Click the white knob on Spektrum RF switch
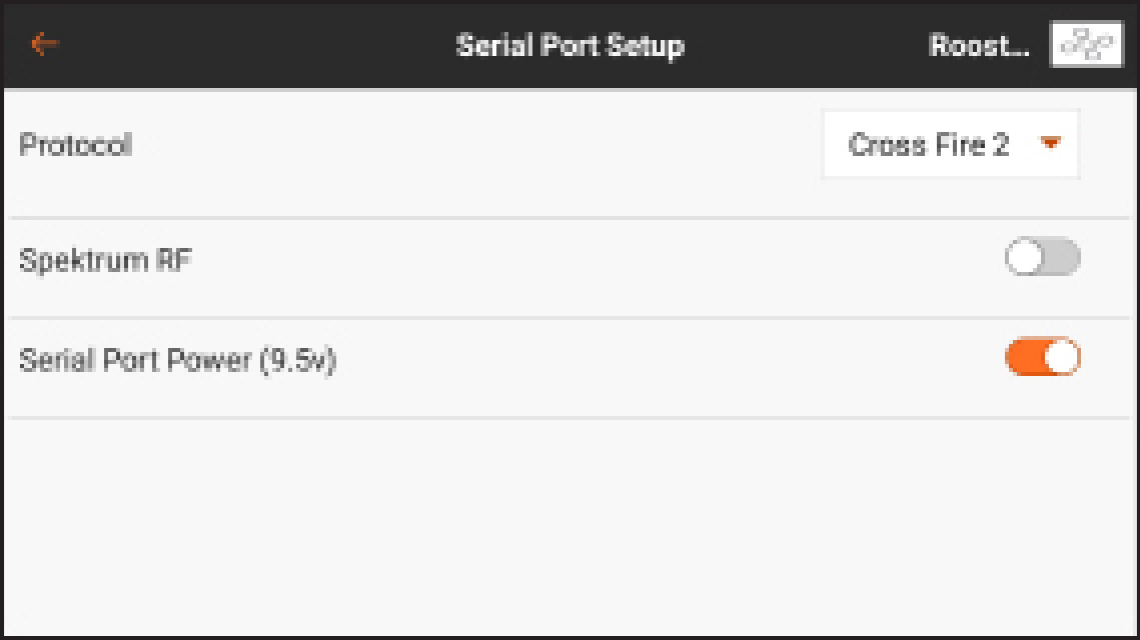The image size is (1140, 640). click(1025, 258)
